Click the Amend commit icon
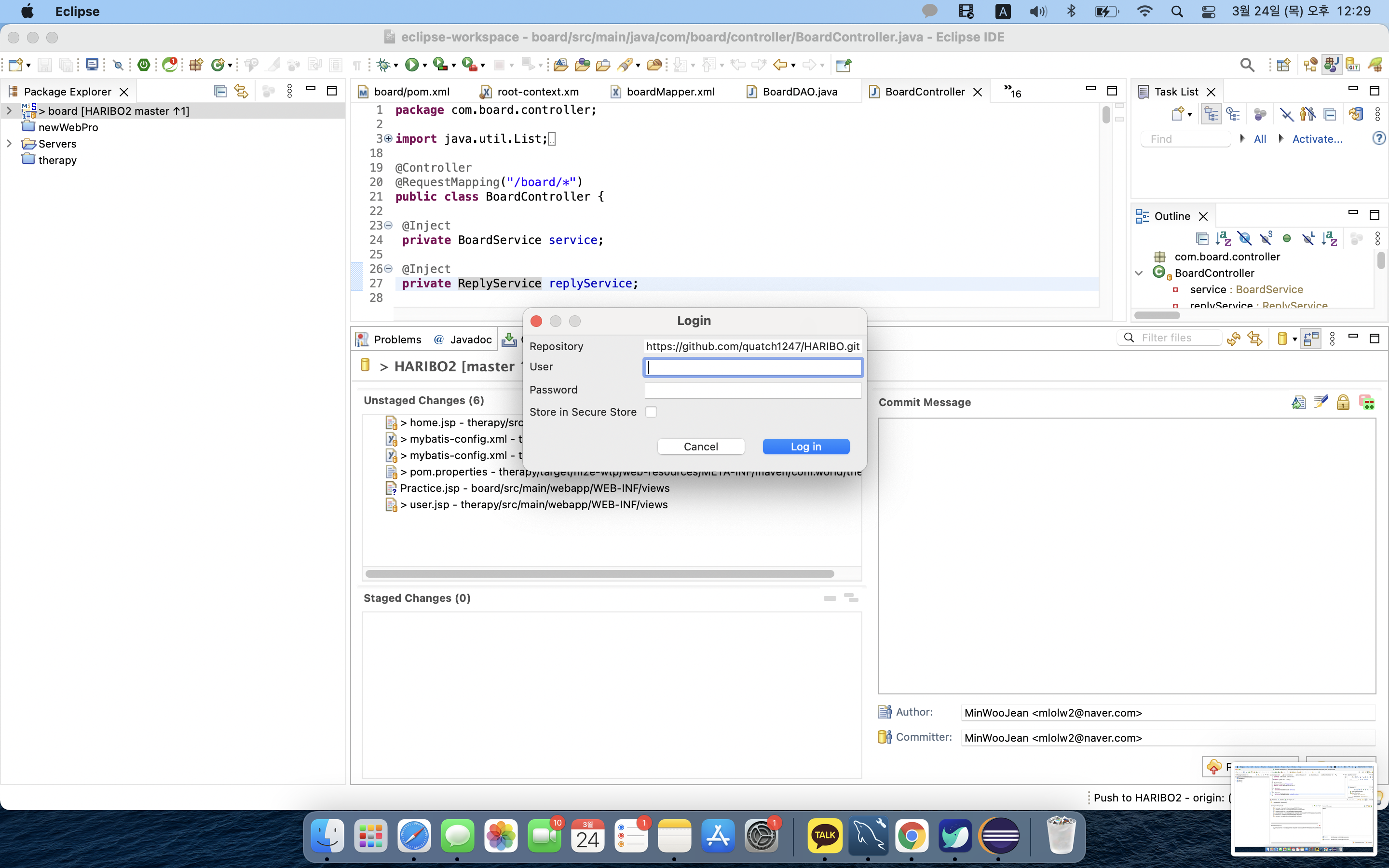The width and height of the screenshot is (1389, 868). pos(1298,402)
